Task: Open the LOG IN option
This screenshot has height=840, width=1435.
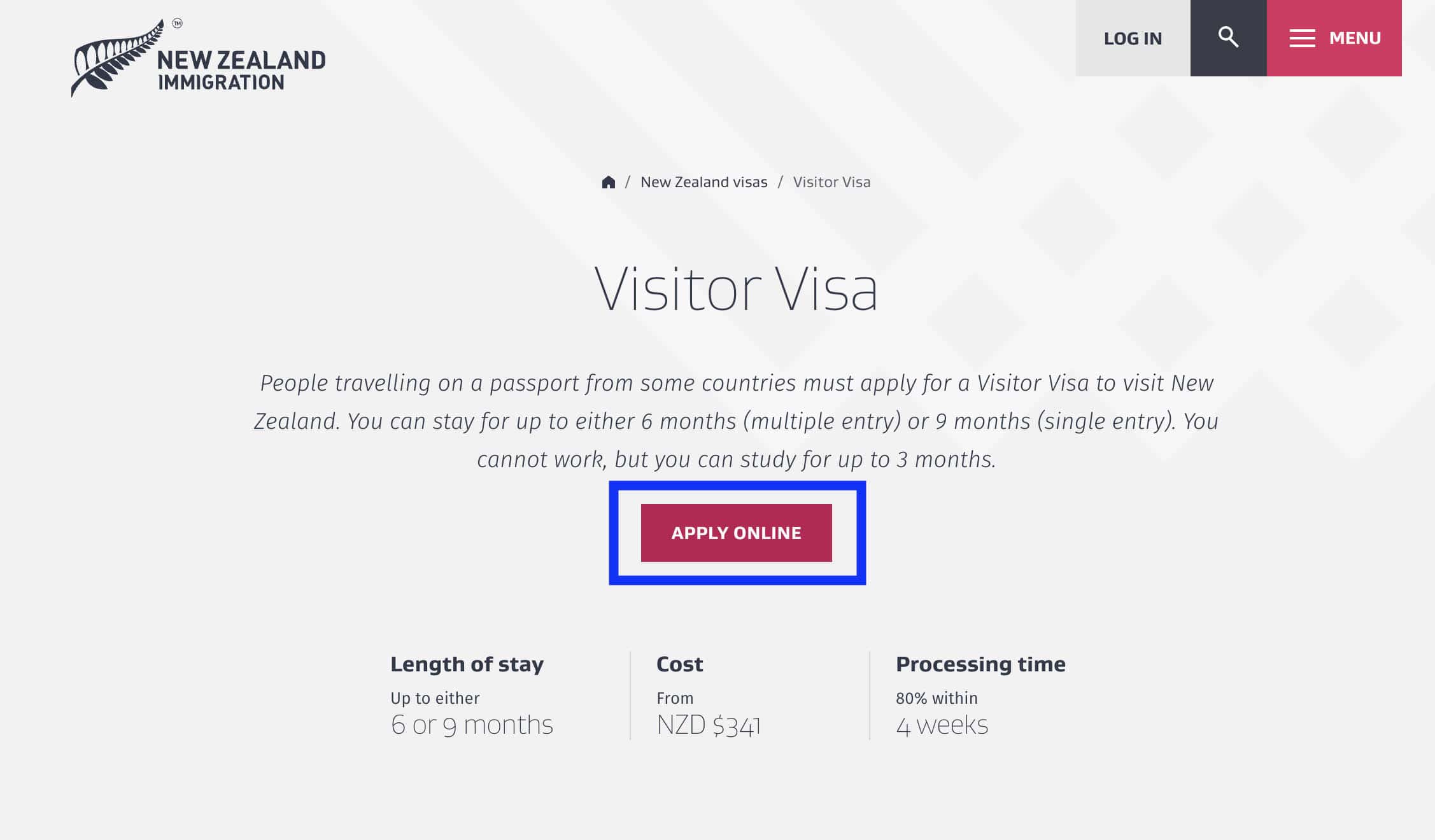Action: 1132,38
